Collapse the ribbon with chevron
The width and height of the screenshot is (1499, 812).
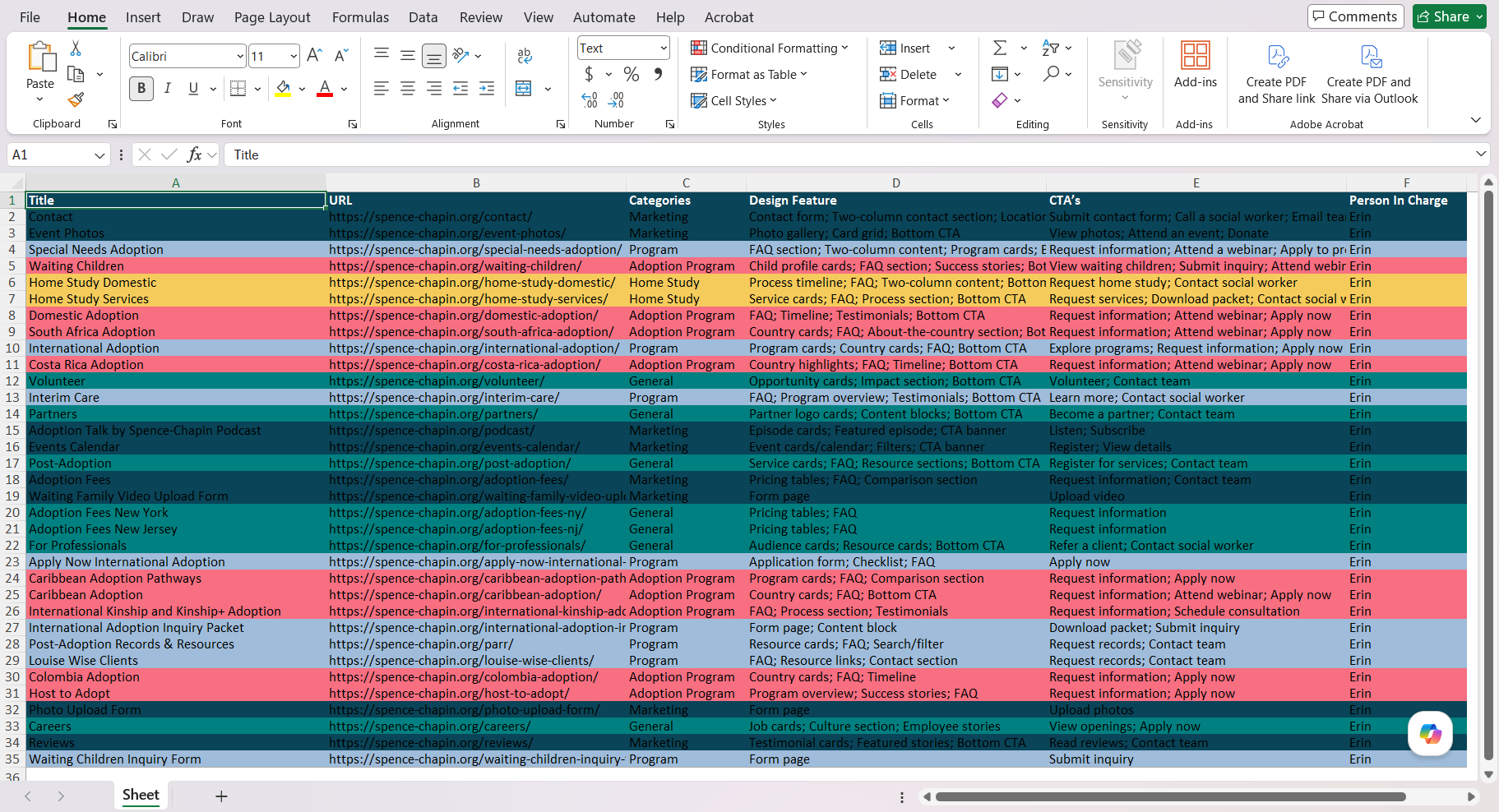[x=1476, y=120]
